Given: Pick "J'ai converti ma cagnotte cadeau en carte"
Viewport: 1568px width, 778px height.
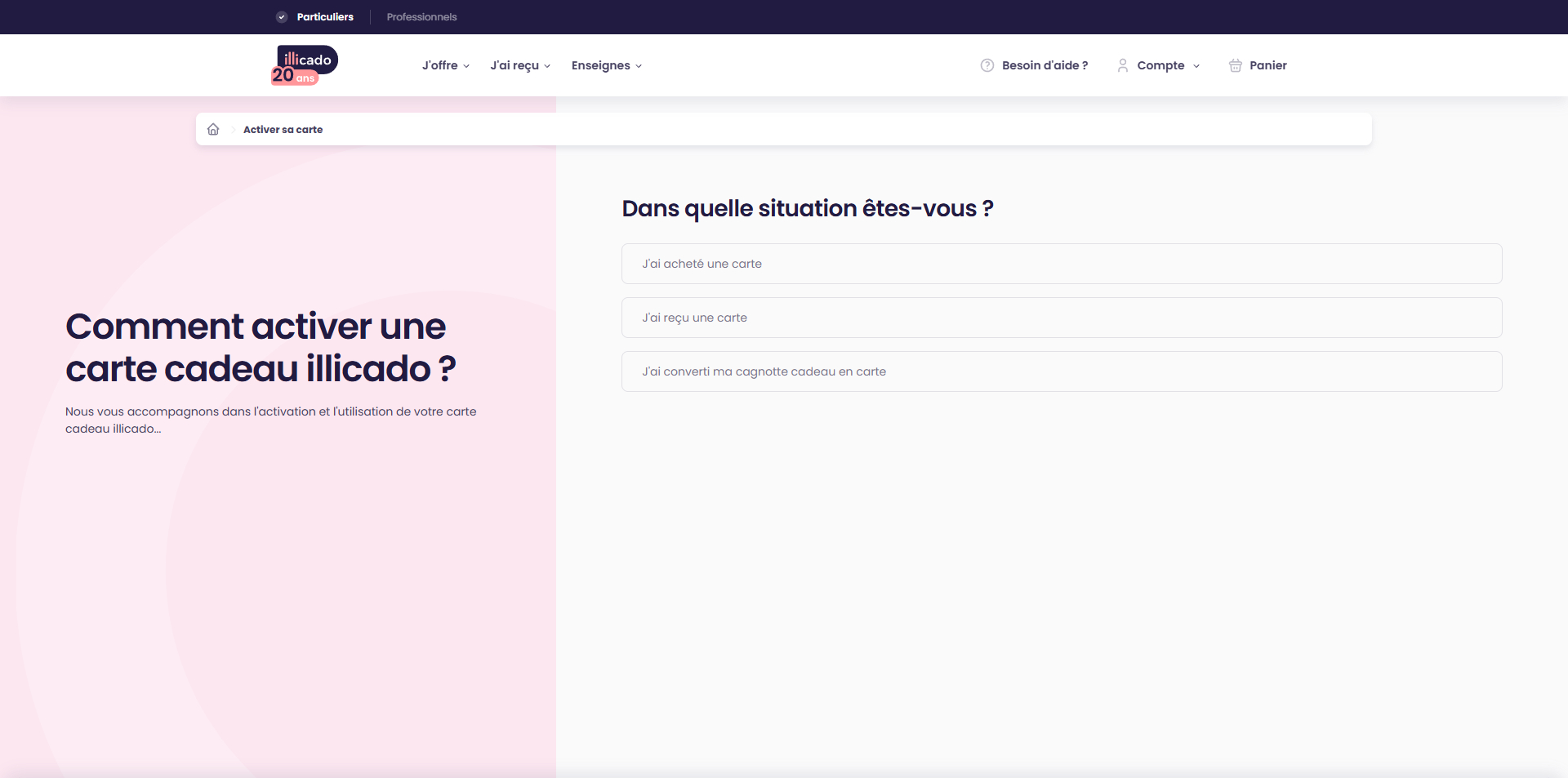Looking at the screenshot, I should pyautogui.click(x=1062, y=371).
